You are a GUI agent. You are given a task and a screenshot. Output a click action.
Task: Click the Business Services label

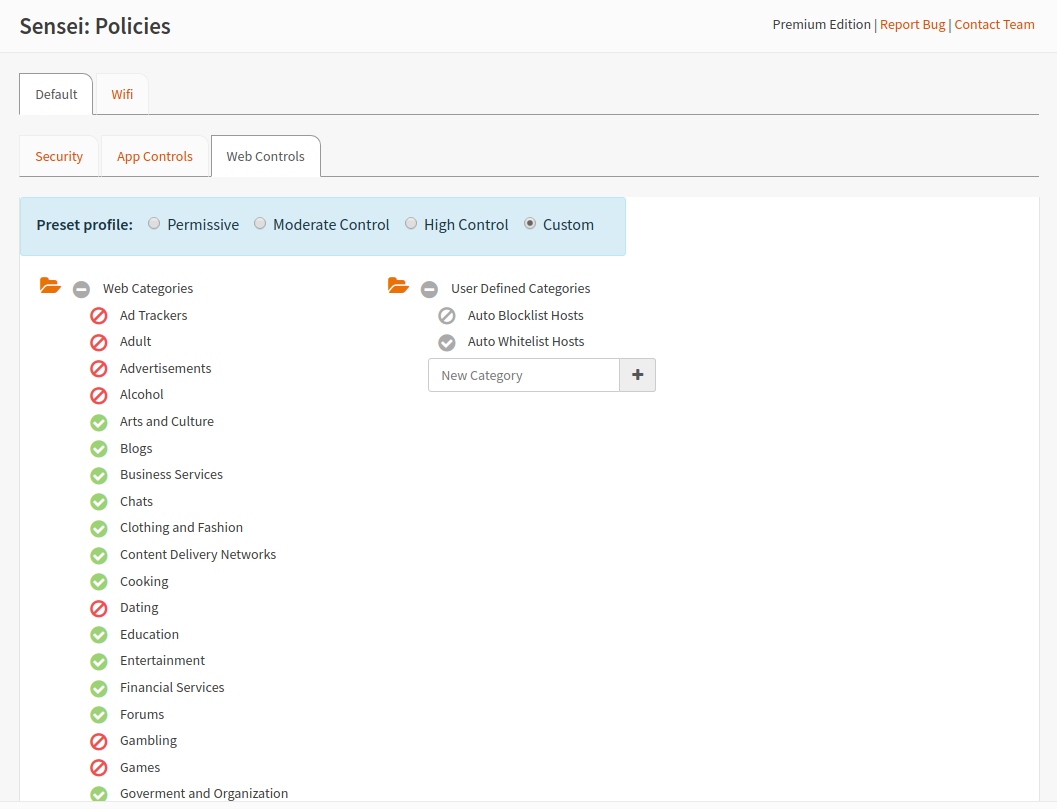[171, 475]
